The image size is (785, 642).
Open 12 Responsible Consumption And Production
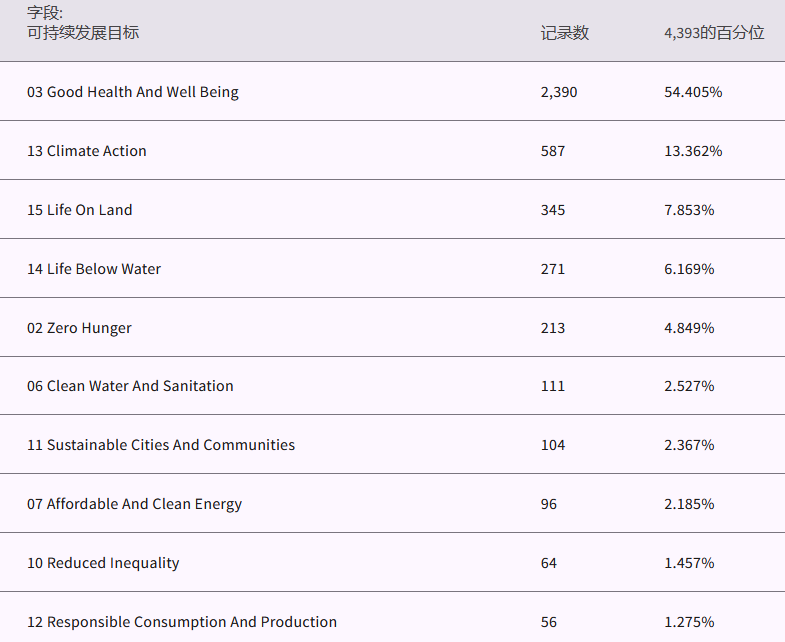[182, 622]
